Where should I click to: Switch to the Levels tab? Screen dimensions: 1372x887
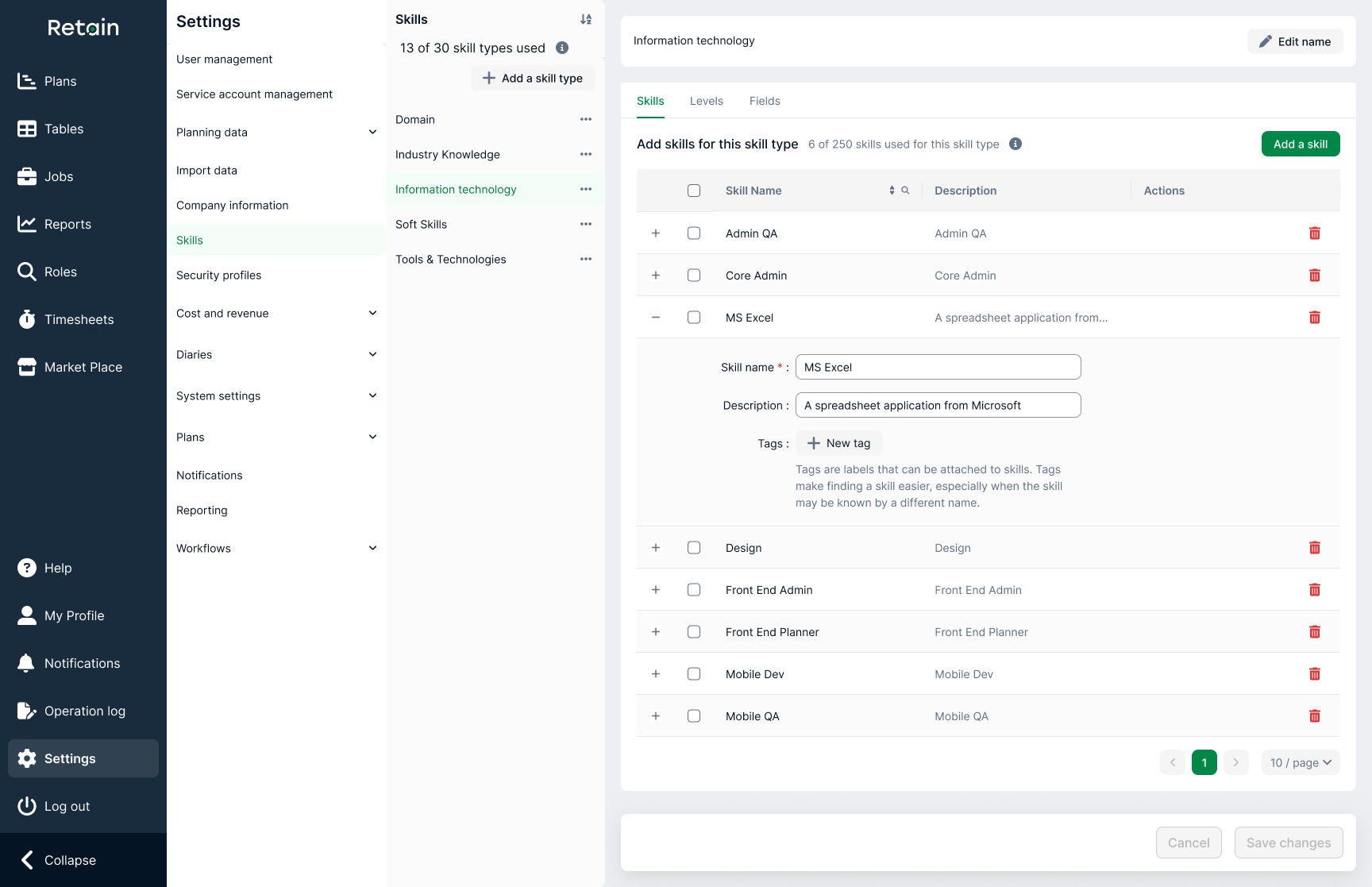pyautogui.click(x=706, y=101)
